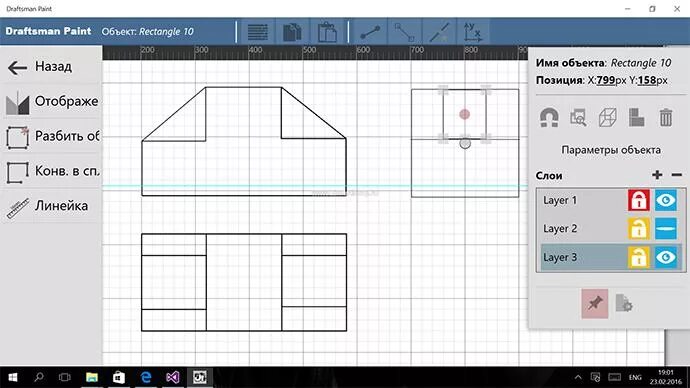The height and width of the screenshot is (388, 690).
Task: Toggle the lock on Layer 3
Action: click(x=639, y=257)
